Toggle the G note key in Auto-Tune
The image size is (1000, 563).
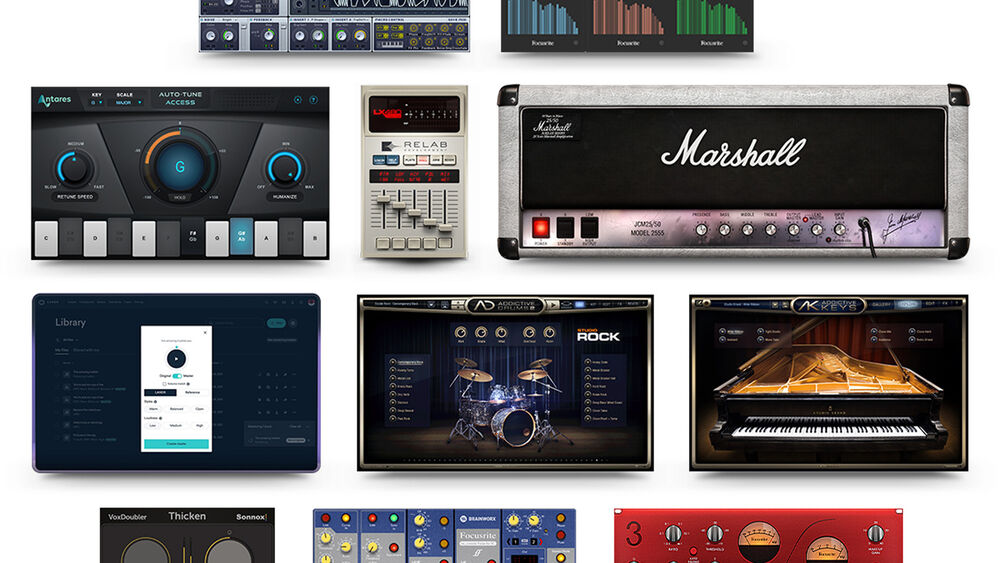point(217,238)
